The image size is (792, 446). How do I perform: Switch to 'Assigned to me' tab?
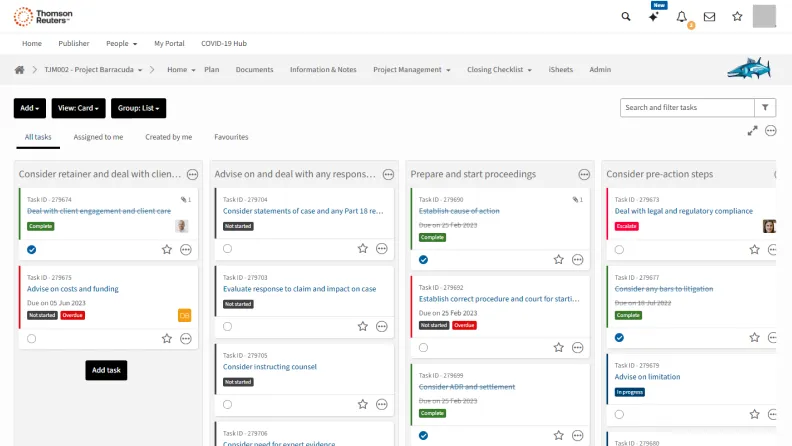tap(98, 137)
